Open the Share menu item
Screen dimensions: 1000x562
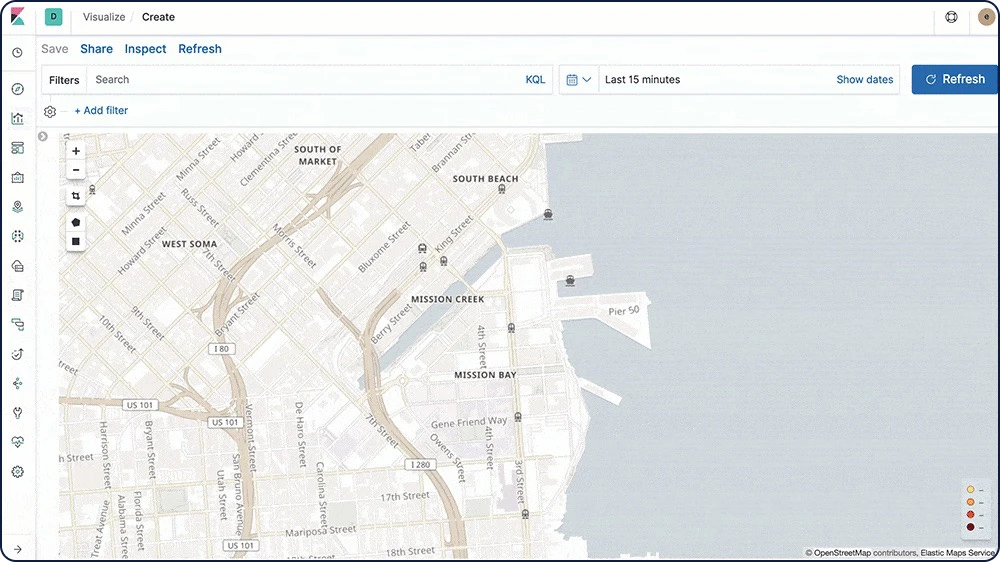point(96,49)
